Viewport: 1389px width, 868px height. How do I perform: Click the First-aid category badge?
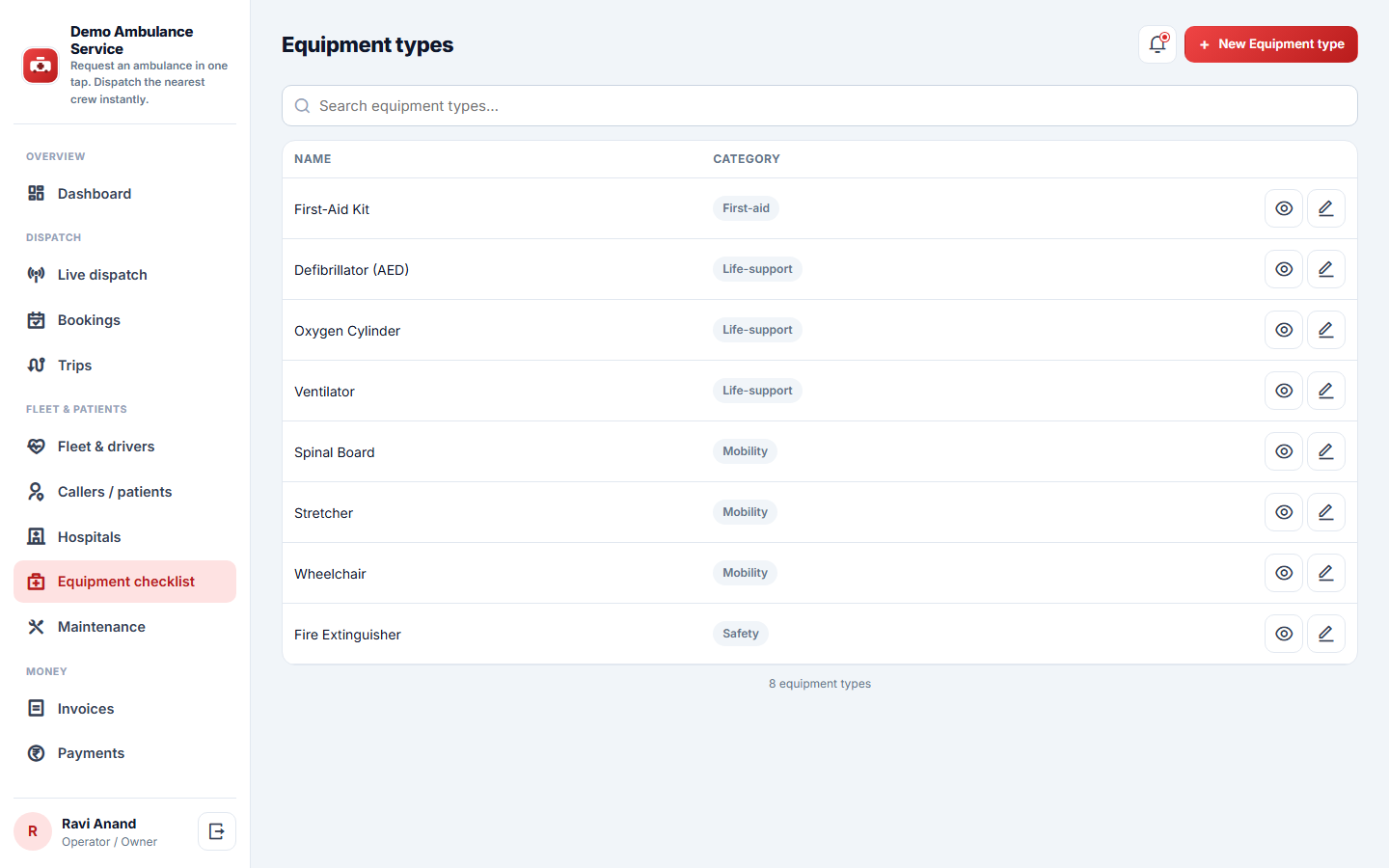pos(746,208)
